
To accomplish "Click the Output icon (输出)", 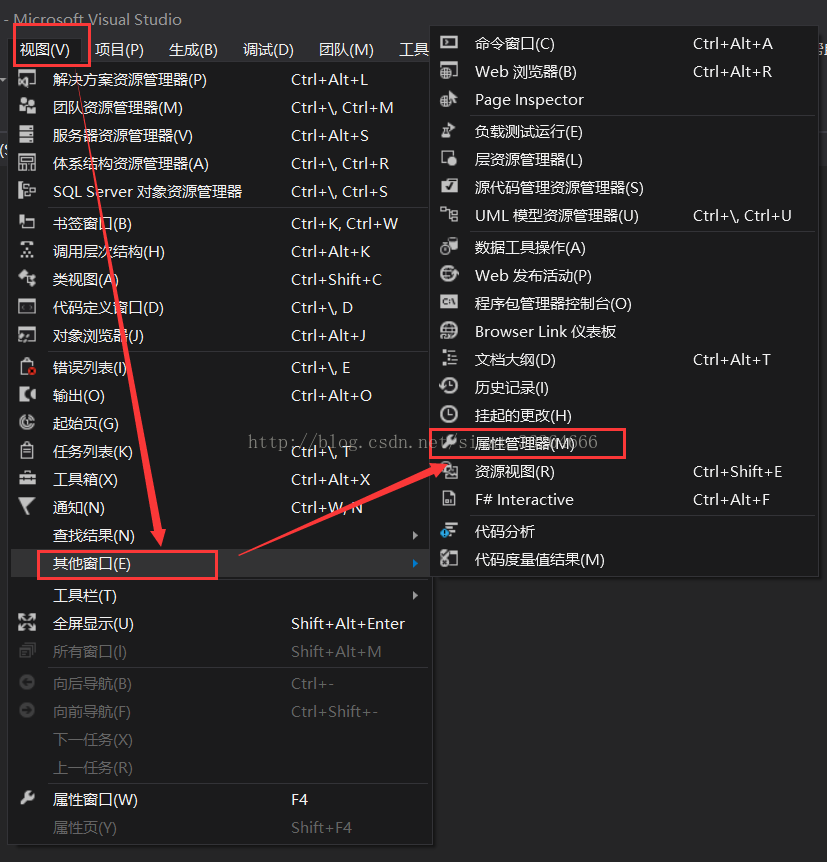I will coord(27,394).
